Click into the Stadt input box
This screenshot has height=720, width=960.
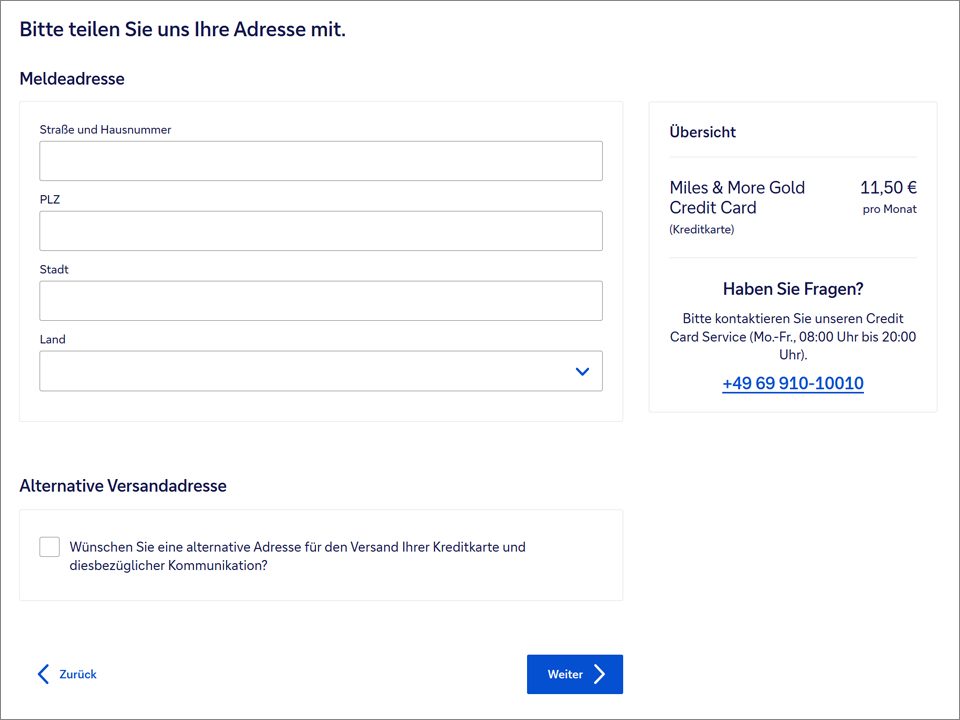point(320,301)
